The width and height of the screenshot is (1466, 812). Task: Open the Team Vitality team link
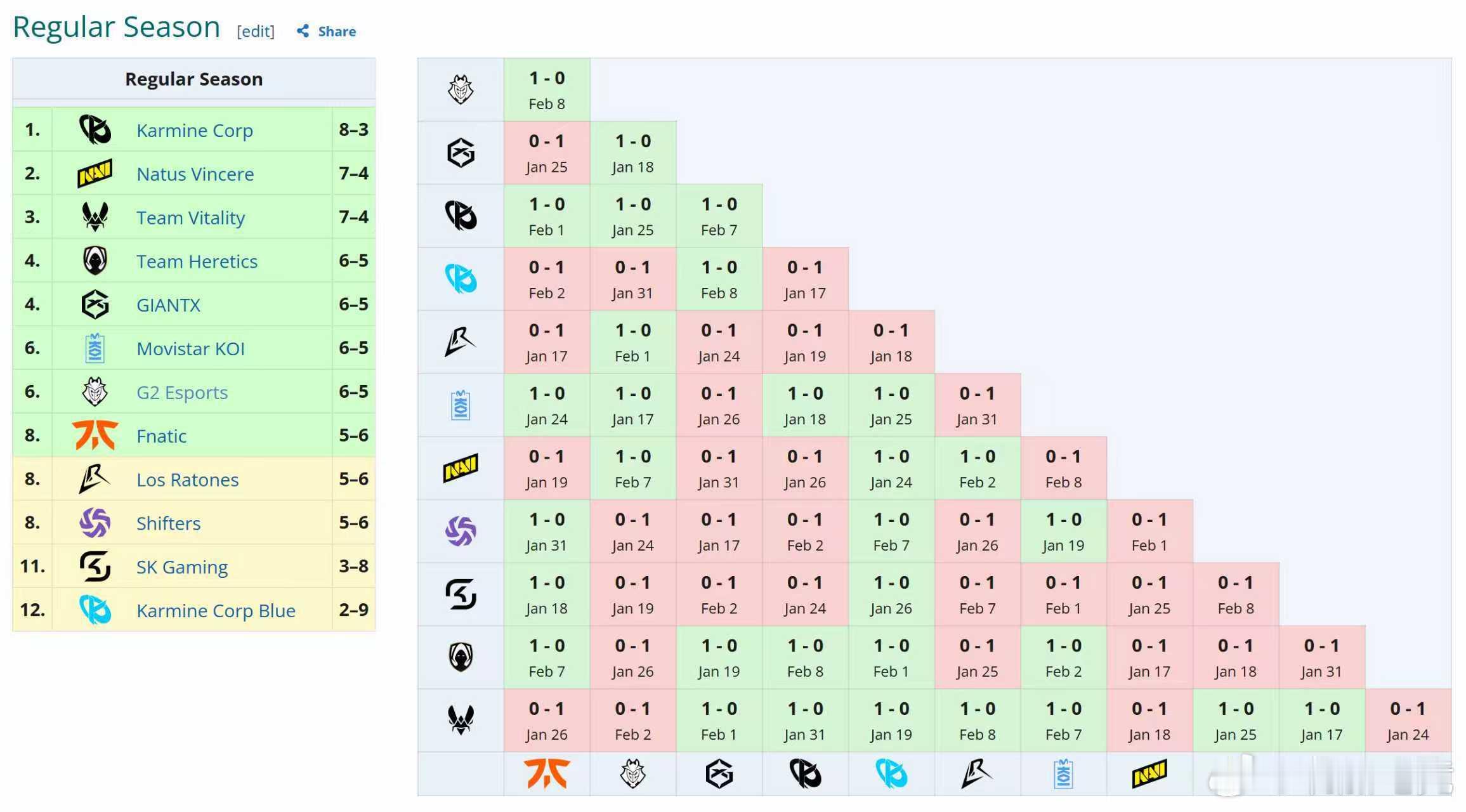[x=190, y=218]
